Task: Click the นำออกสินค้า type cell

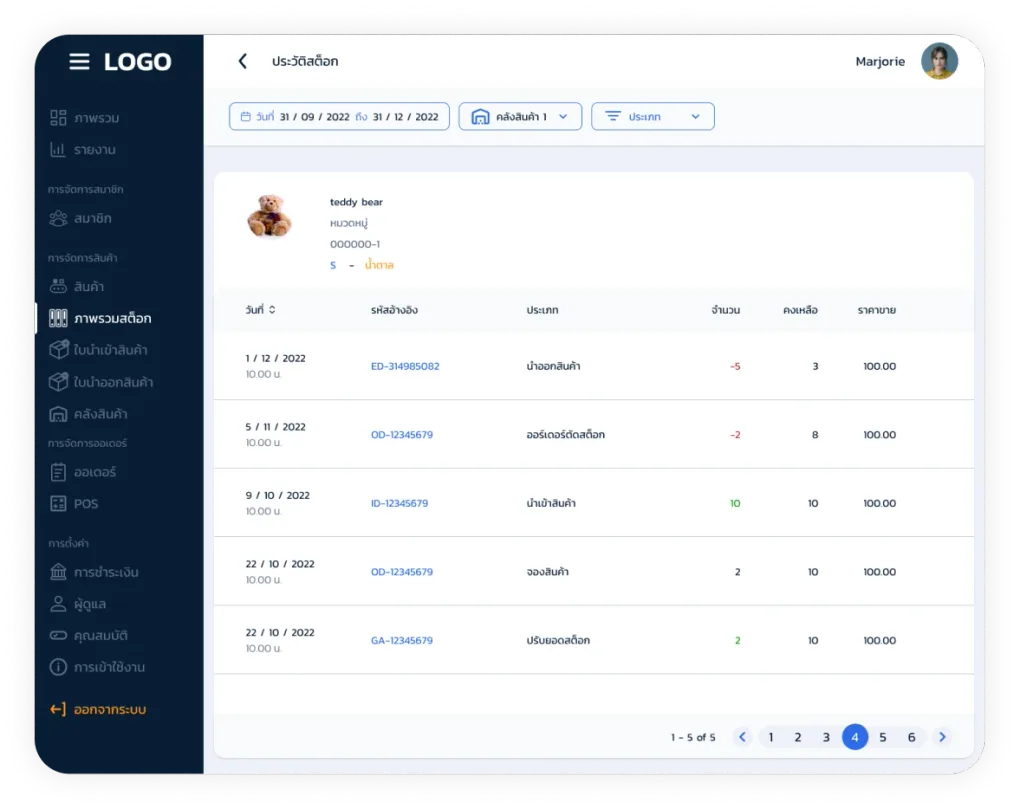Action: (553, 366)
